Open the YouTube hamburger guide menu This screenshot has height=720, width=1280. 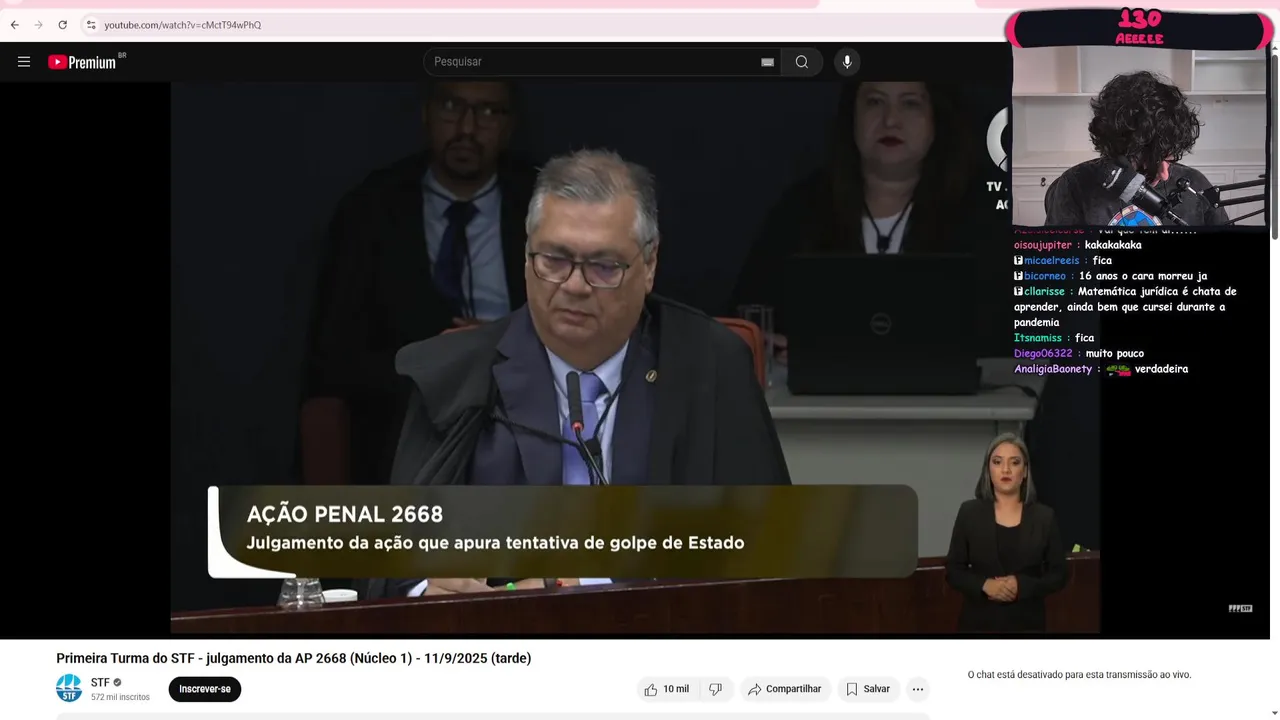[24, 62]
